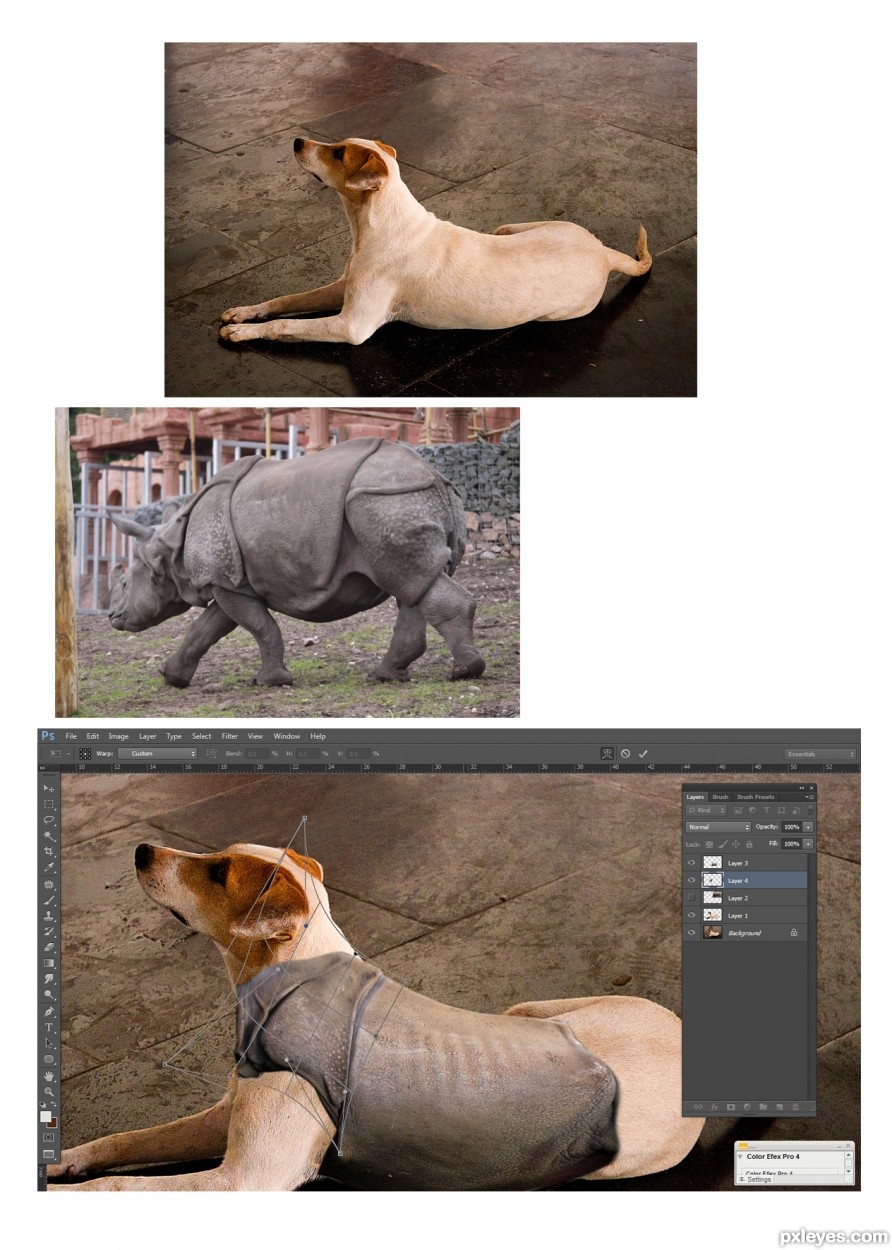Click the Background layer thumbnail
Viewport: 892px width, 1250px height.
713,933
